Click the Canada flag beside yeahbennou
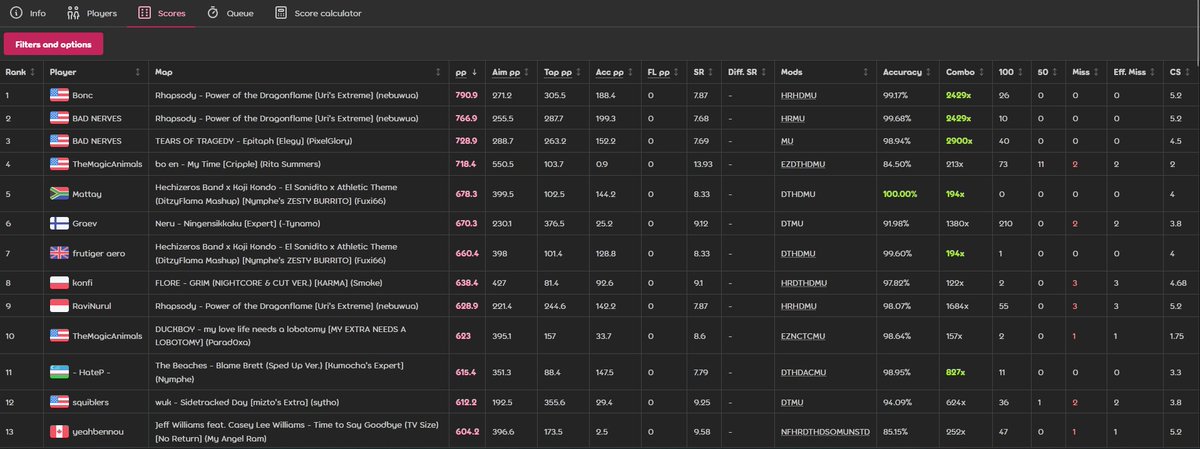Screen dimensions: 1200x449 [58, 431]
